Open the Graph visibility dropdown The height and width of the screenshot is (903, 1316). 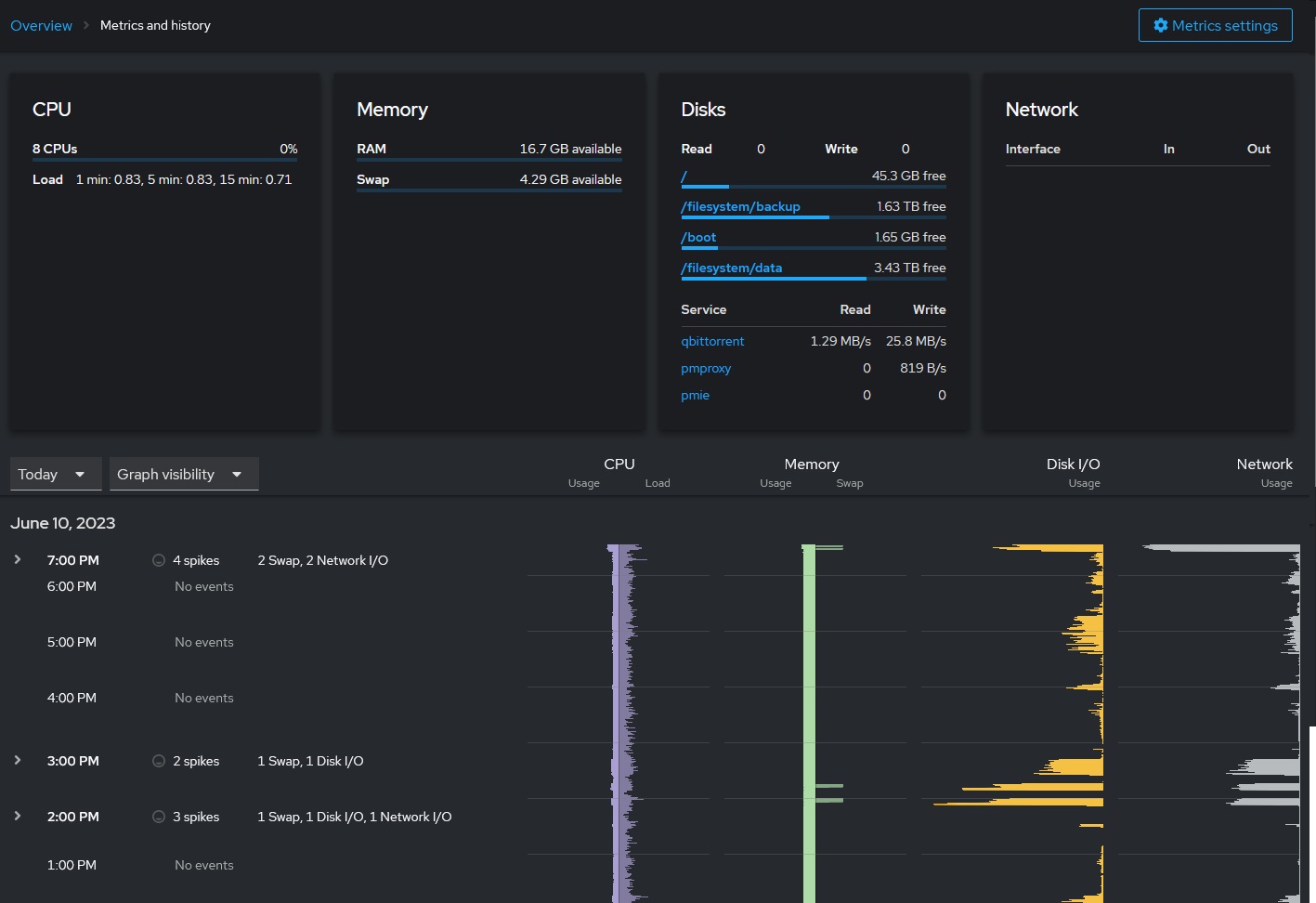183,474
